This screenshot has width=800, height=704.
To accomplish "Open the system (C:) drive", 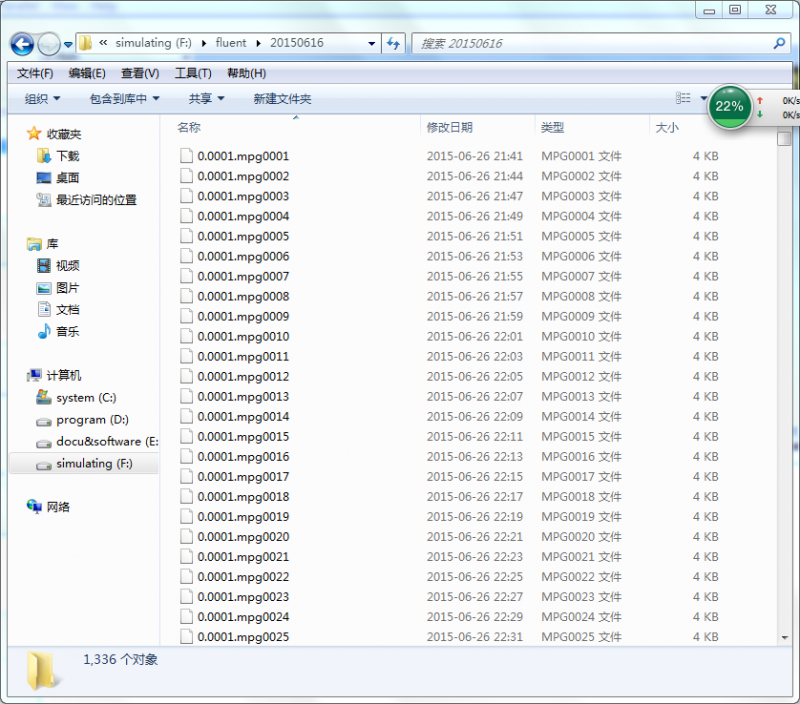I will tap(76, 397).
